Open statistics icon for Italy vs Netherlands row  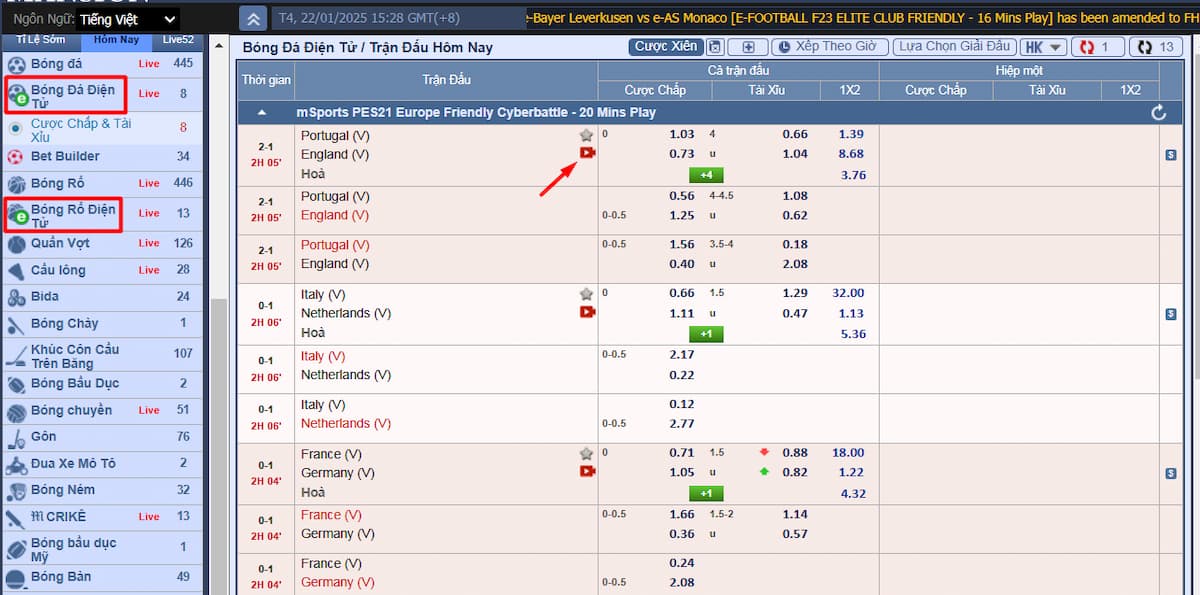pos(1170,314)
